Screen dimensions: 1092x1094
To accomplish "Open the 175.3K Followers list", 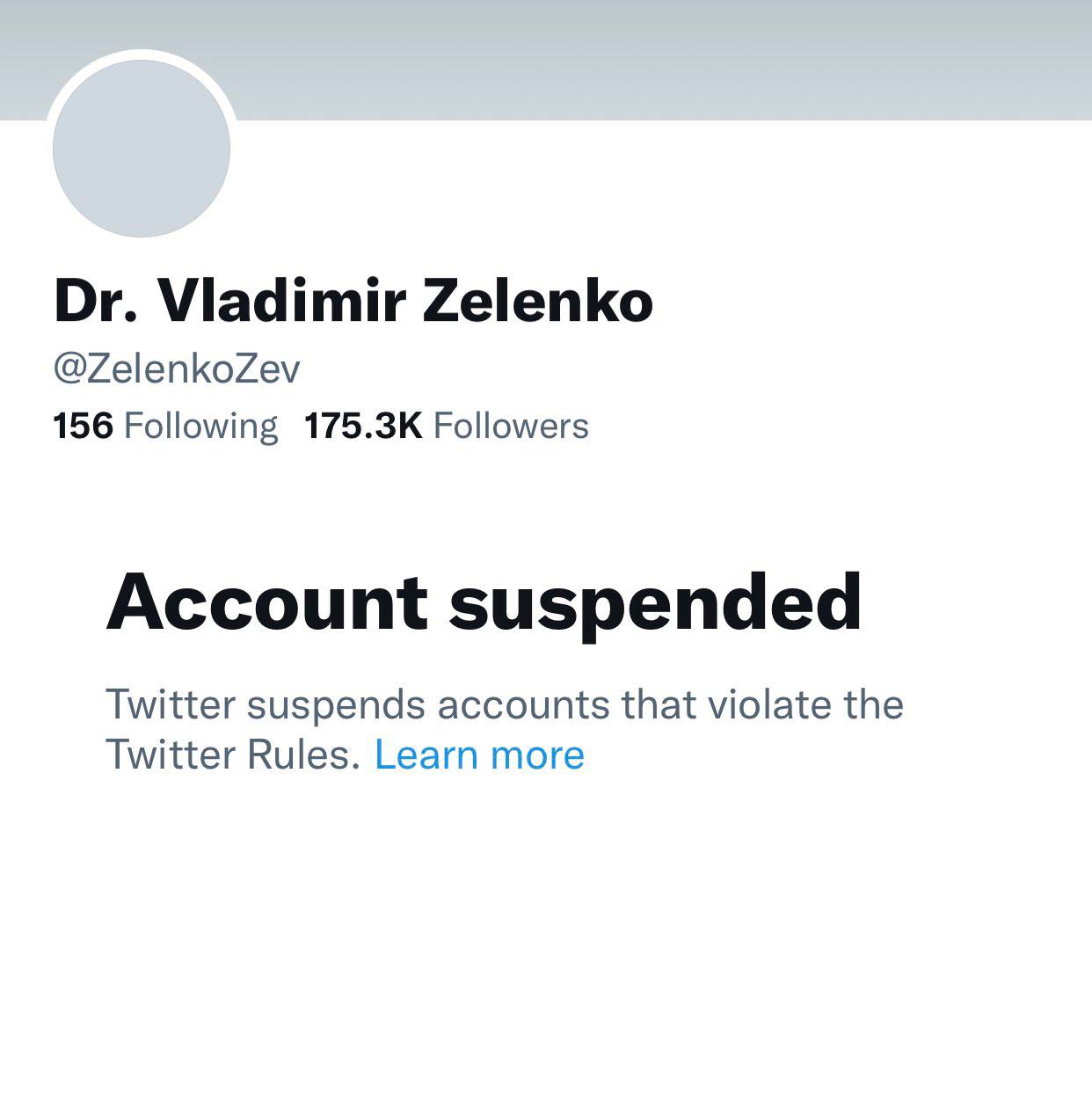I will (x=446, y=426).
